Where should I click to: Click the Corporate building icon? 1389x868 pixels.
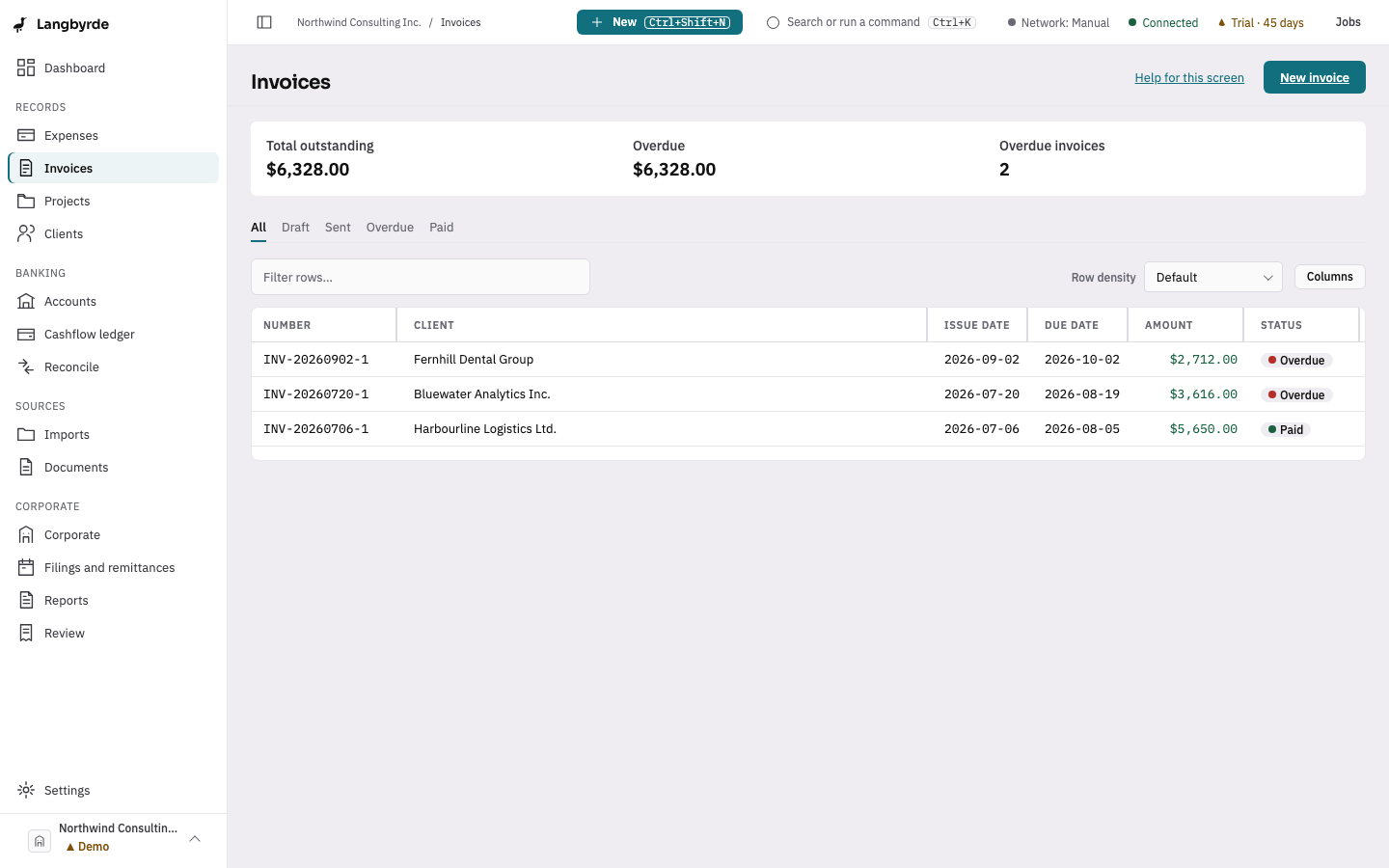(26, 534)
